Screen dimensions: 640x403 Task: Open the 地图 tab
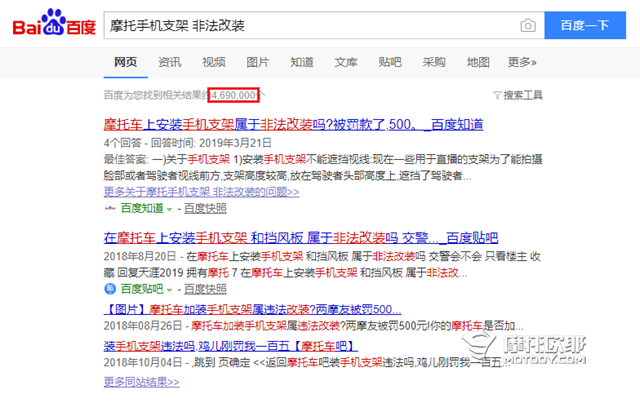(478, 62)
